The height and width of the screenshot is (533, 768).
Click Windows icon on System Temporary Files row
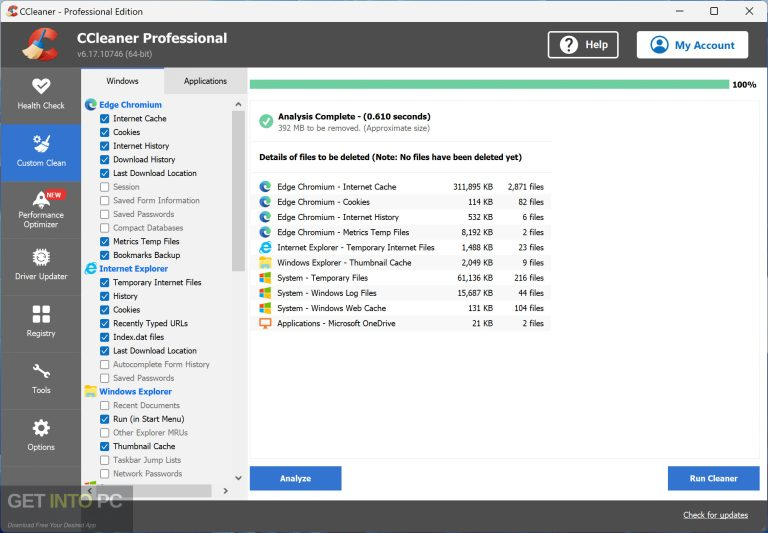click(265, 278)
